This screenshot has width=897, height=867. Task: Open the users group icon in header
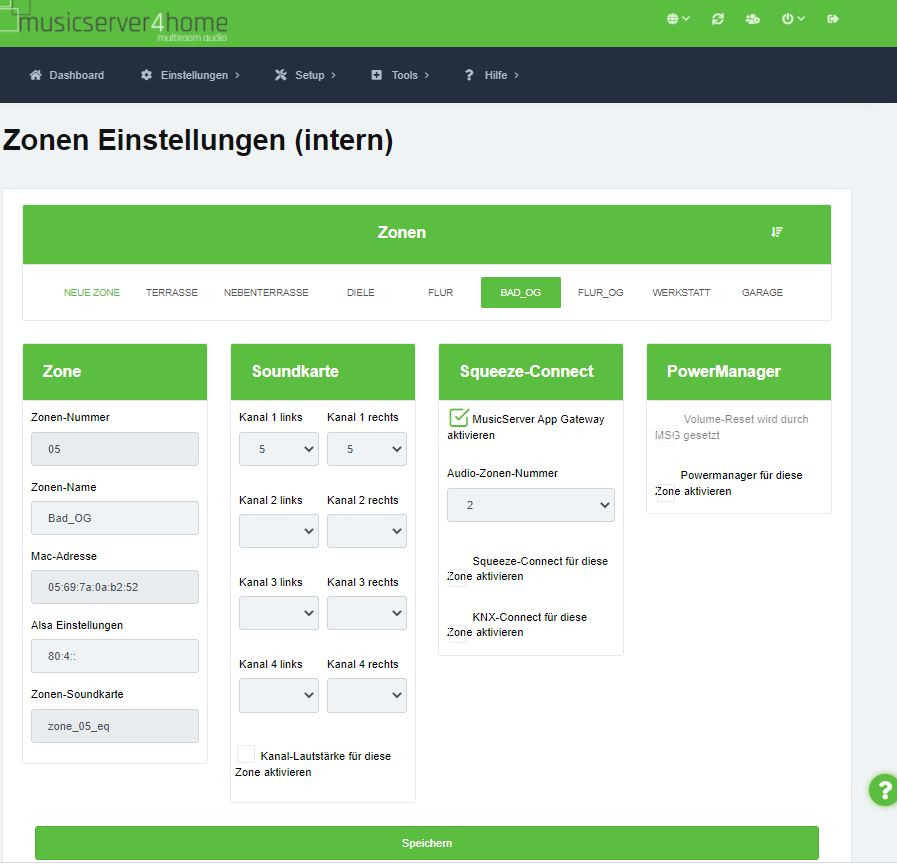(x=752, y=19)
